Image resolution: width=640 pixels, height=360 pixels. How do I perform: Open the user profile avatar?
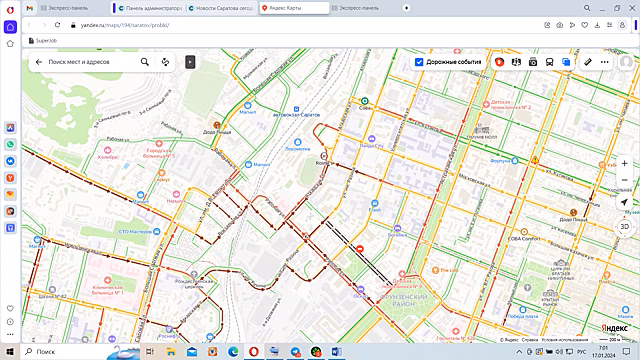626,62
